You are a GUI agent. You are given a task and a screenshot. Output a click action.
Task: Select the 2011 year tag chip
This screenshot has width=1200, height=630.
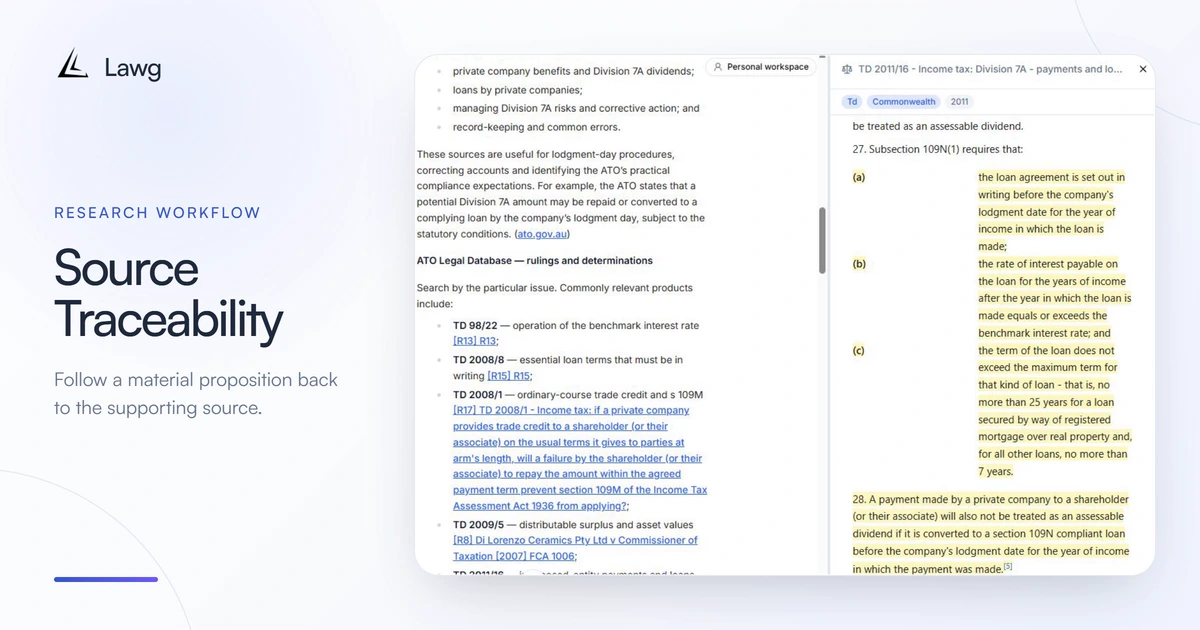(x=960, y=102)
